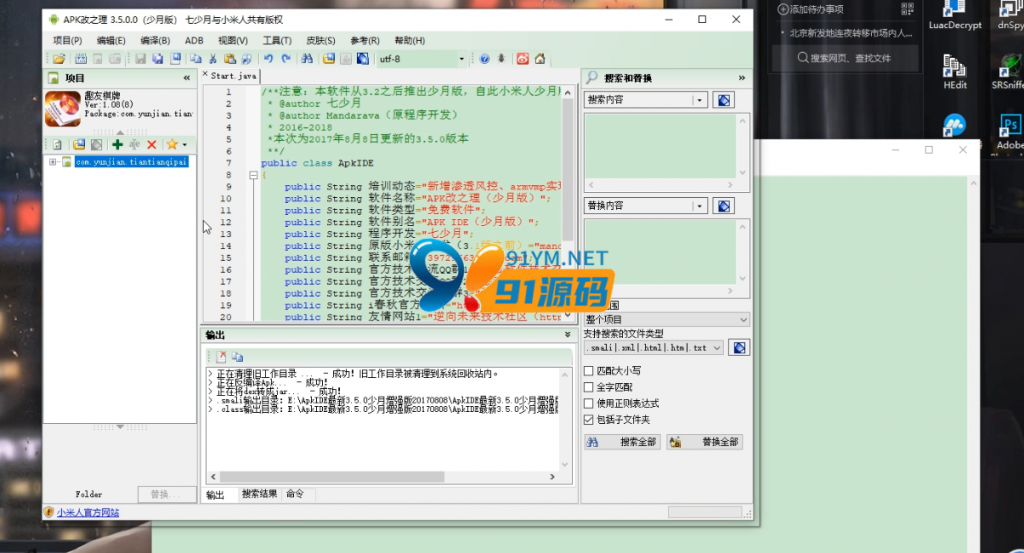Open the utf-8 encoding dropdown

coord(461,59)
